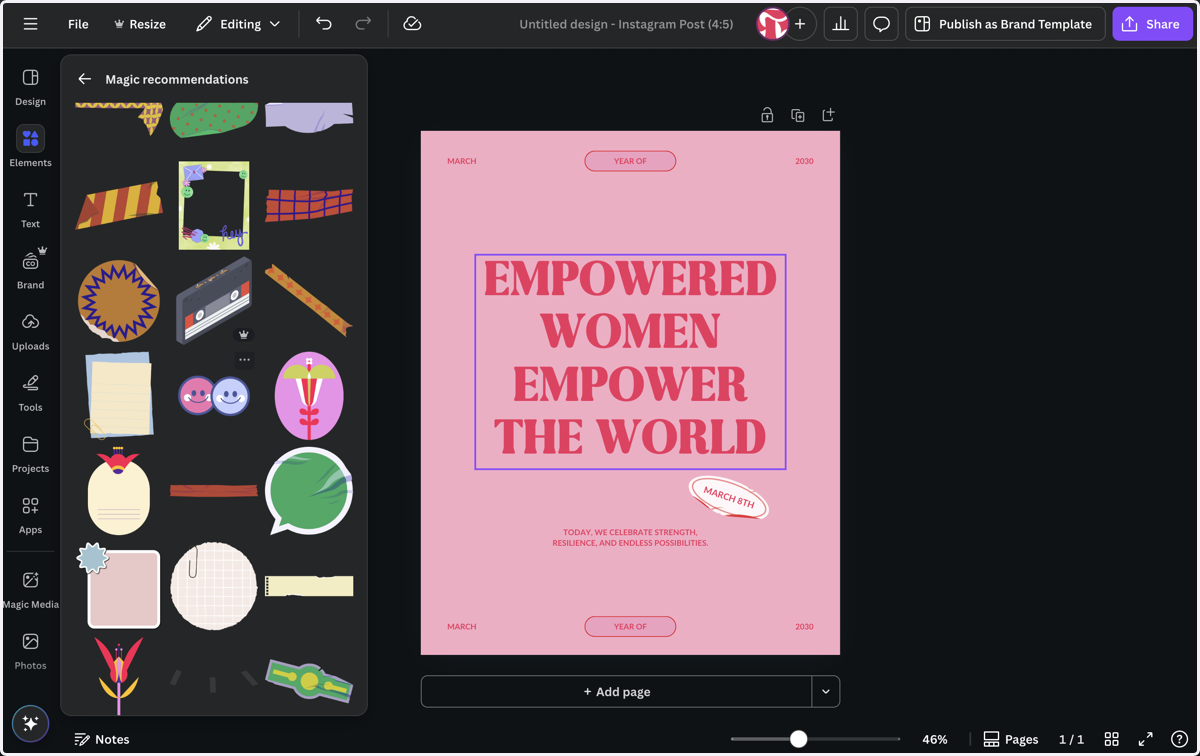The image size is (1200, 756).
Task: Open more options for smiley faces element
Action: coord(244,360)
